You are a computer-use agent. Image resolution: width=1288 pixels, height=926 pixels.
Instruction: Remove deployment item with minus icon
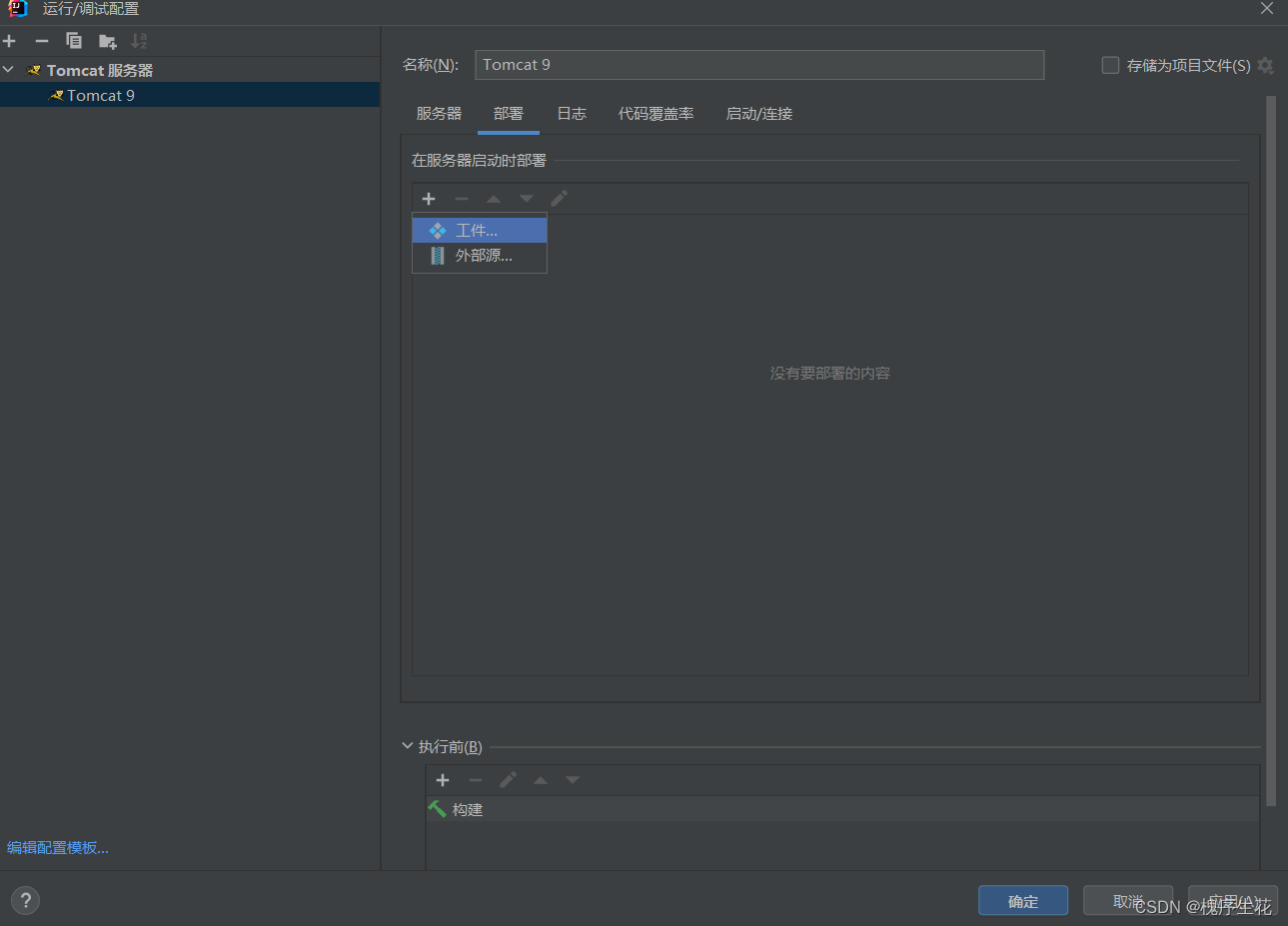461,199
